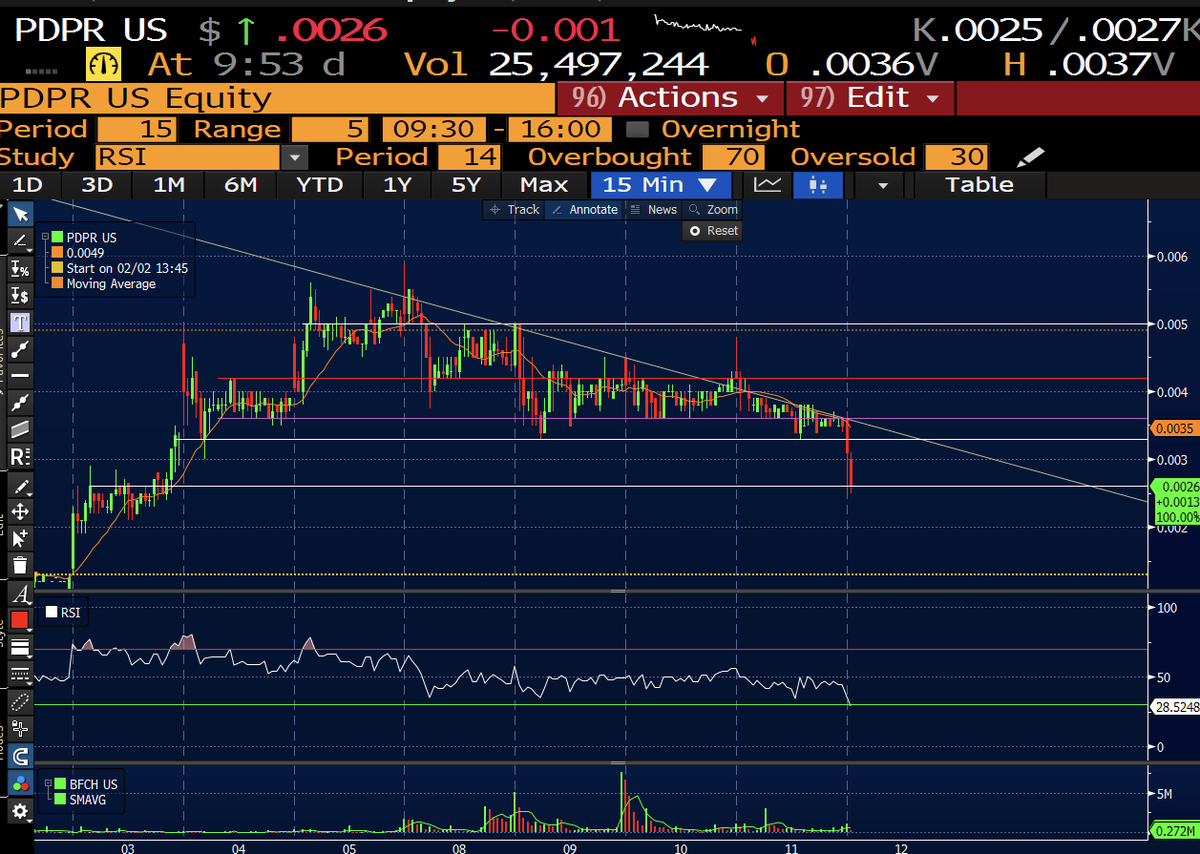
Task: Select the candlestick chart type icon
Action: point(818,185)
